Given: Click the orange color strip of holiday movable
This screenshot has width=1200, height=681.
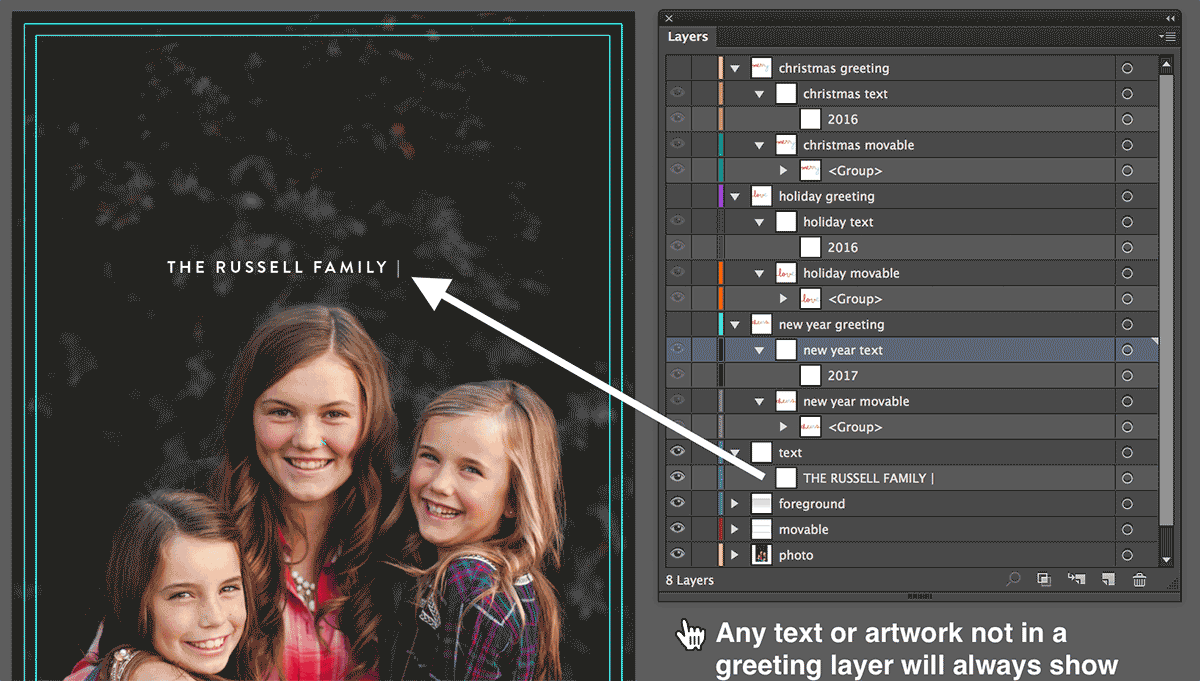Looking at the screenshot, I should 721,273.
